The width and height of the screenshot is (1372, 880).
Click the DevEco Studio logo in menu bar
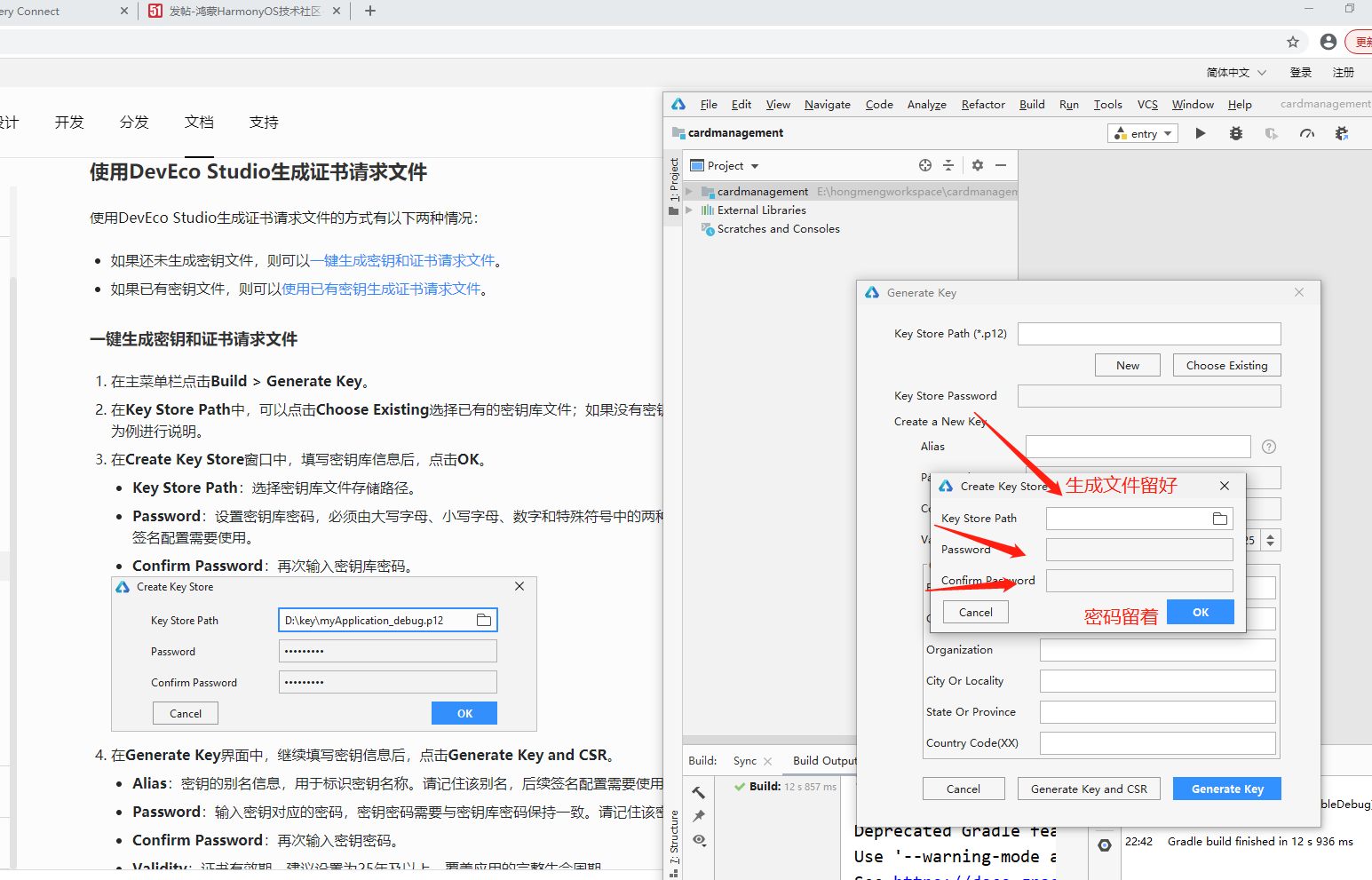click(x=678, y=104)
